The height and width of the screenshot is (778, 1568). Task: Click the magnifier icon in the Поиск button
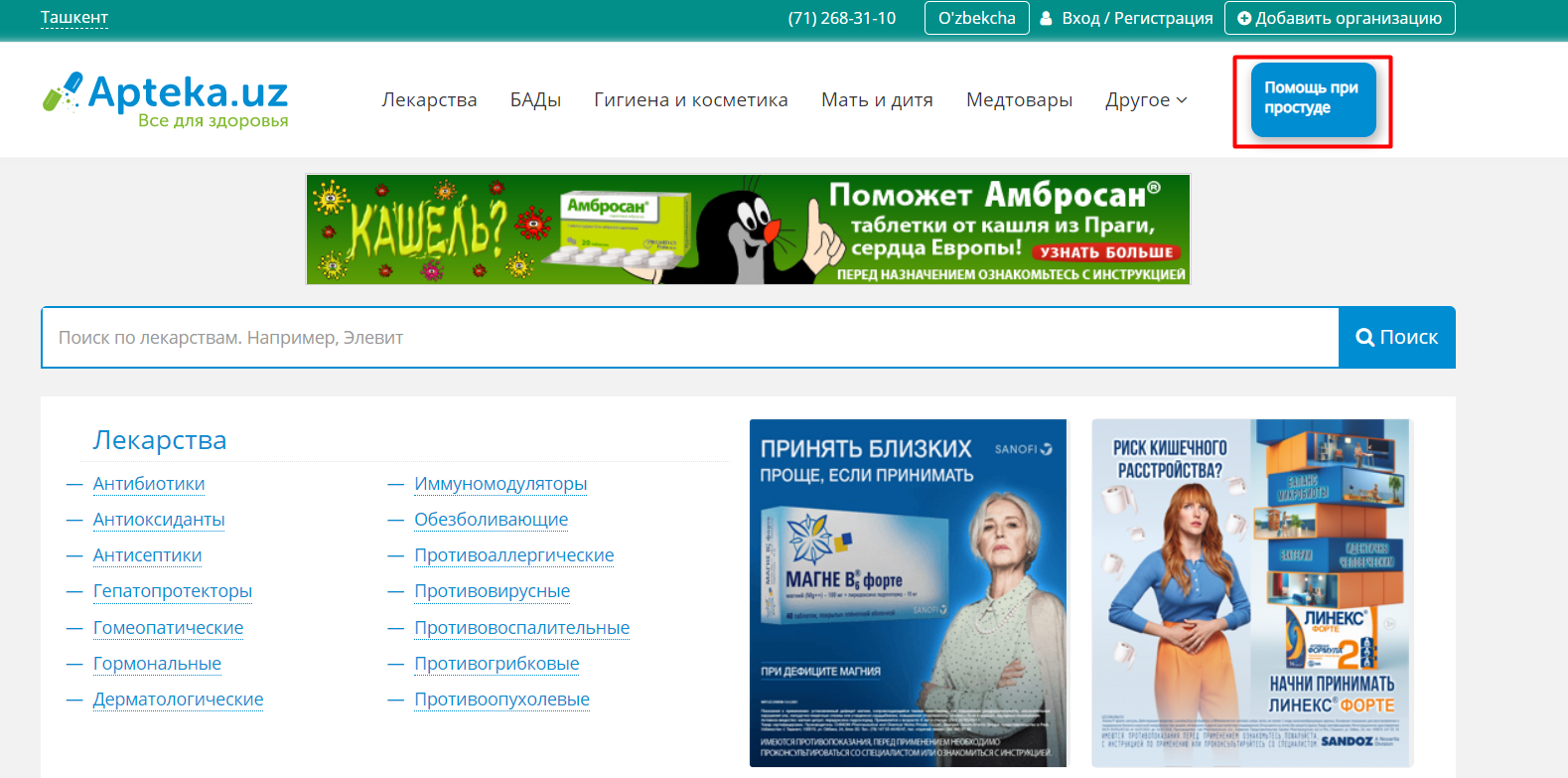[1365, 337]
